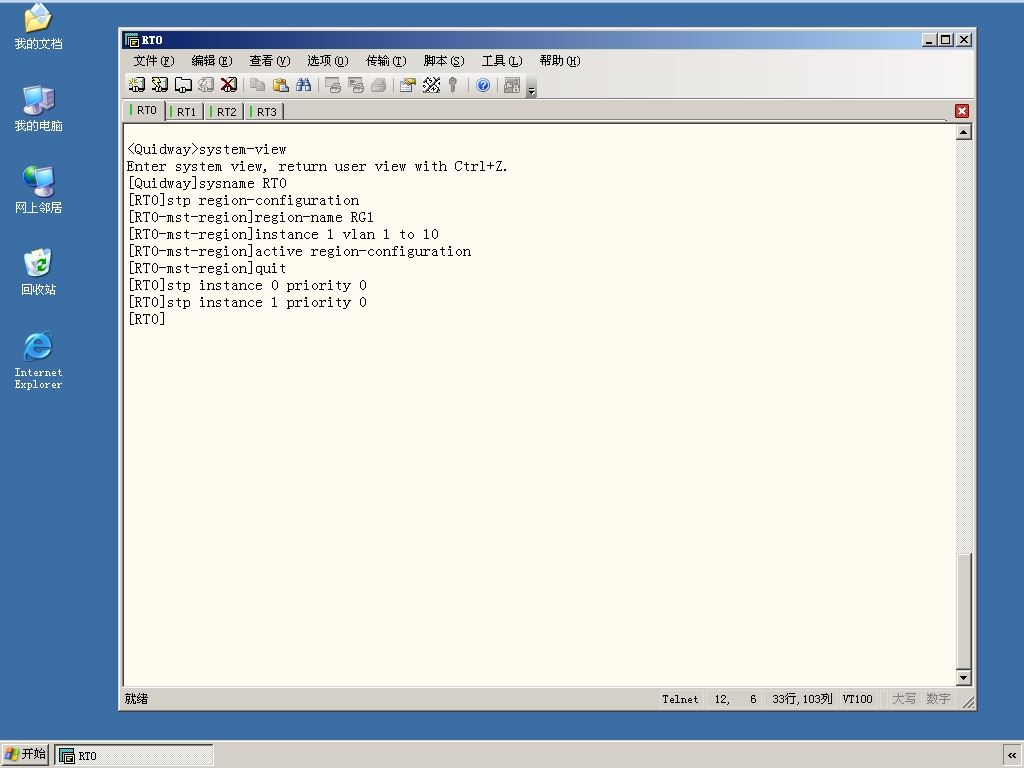
Task: Open Session Options properties icon
Action: pyautogui.click(x=408, y=85)
